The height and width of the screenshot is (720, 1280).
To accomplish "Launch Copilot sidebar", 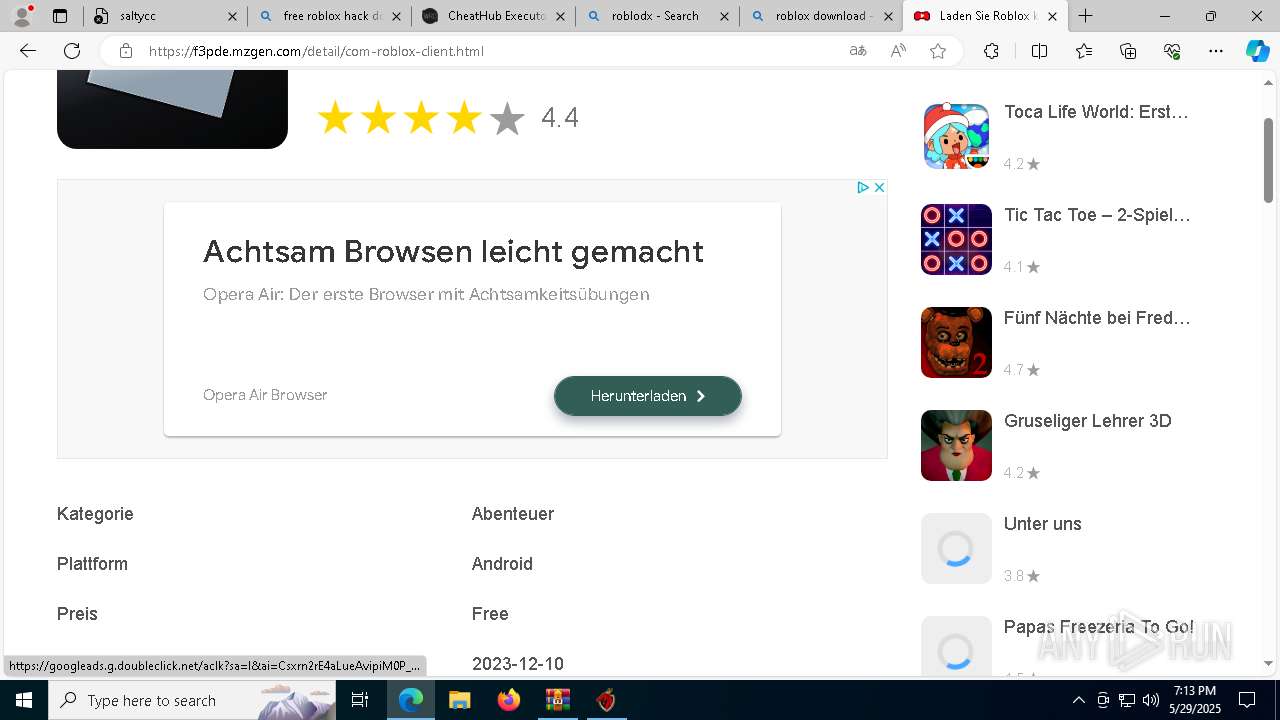I will pos(1257,51).
